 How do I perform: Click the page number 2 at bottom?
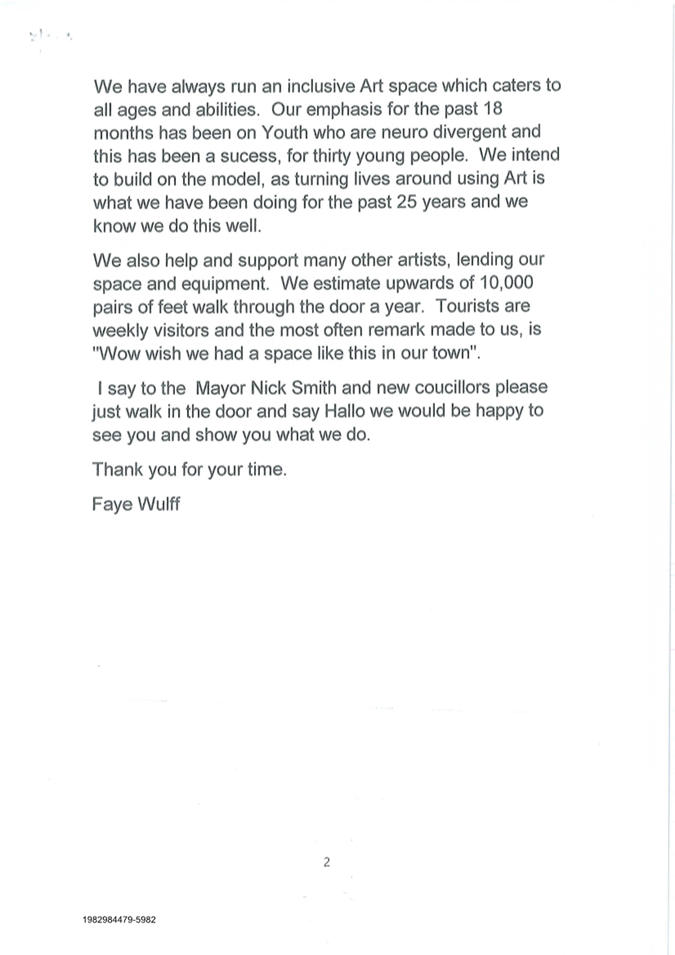pos(327,862)
